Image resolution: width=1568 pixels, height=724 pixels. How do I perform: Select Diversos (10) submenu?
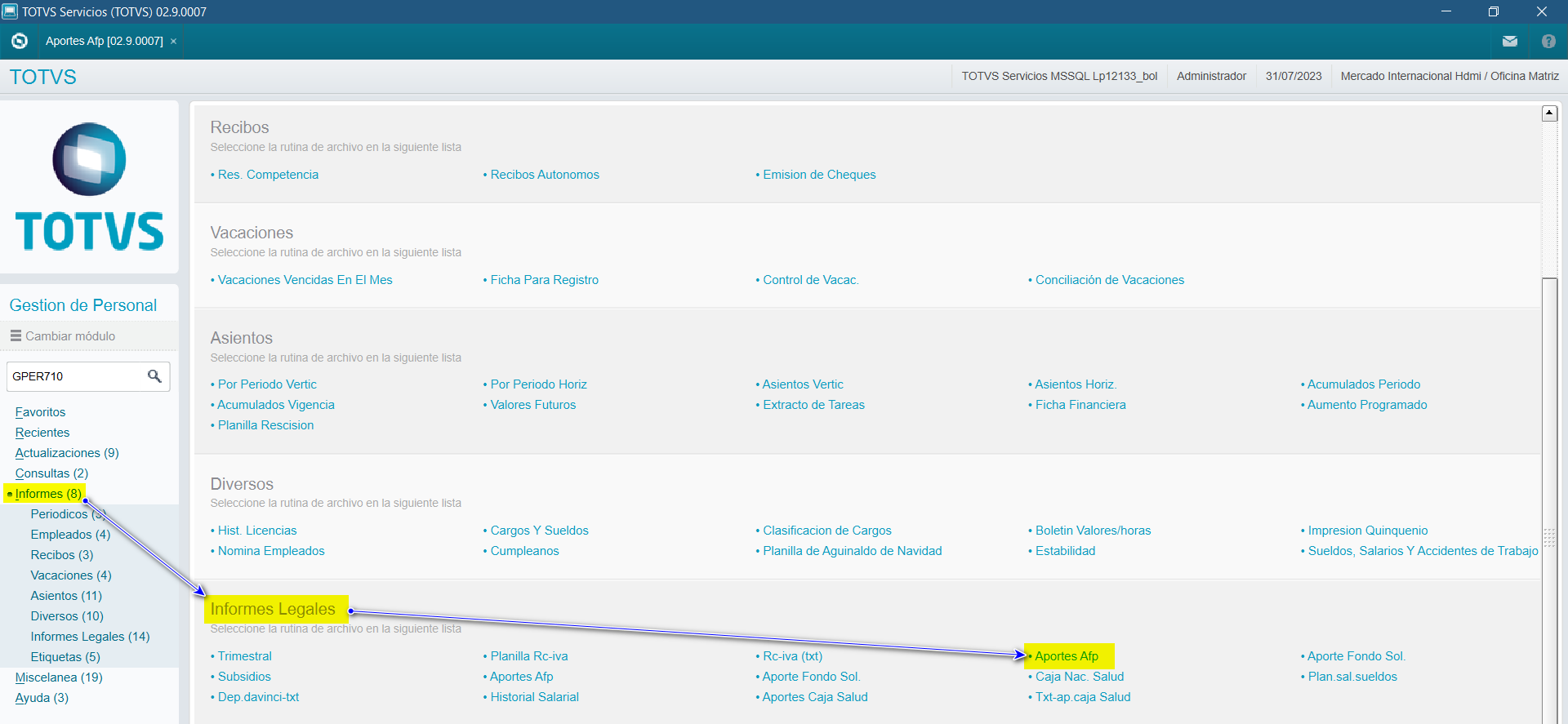click(x=67, y=616)
